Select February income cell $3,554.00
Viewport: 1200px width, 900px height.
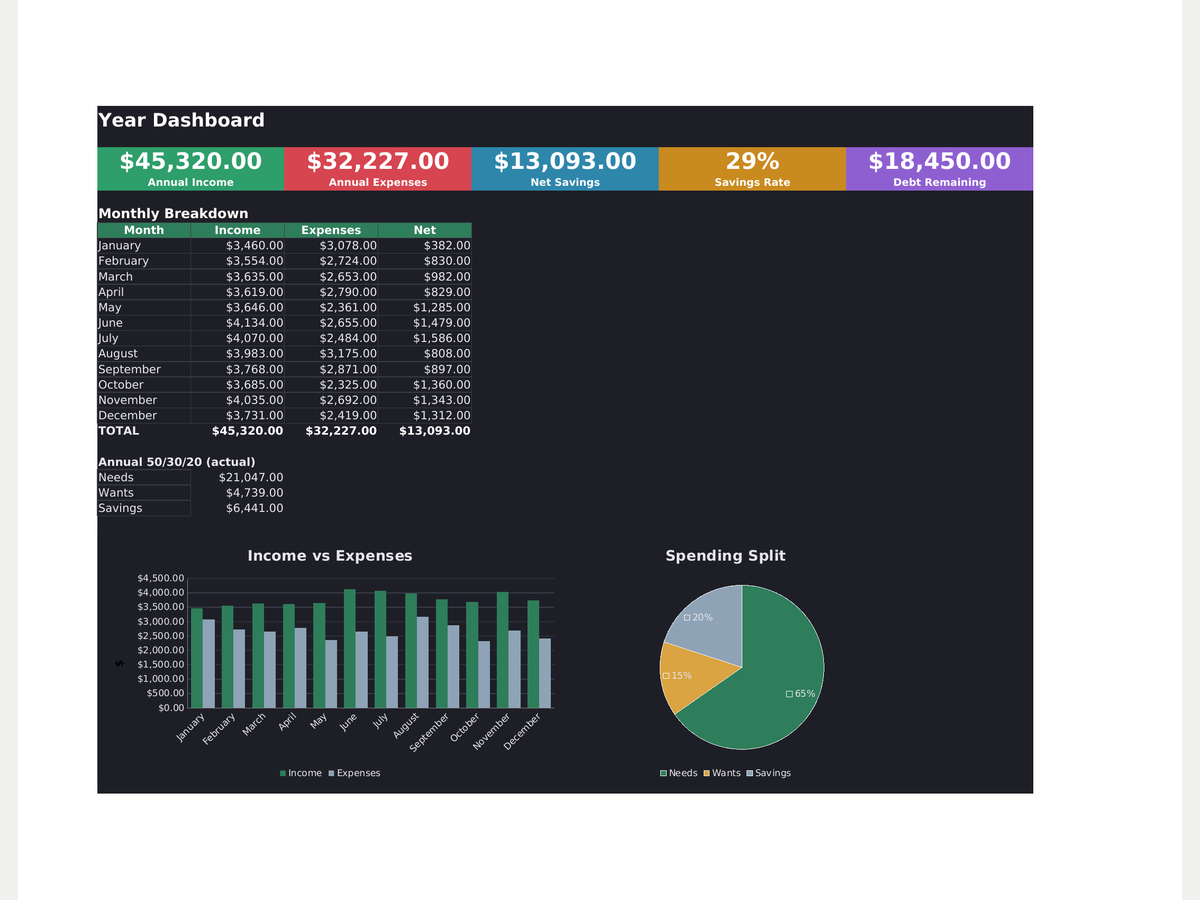(x=238, y=261)
